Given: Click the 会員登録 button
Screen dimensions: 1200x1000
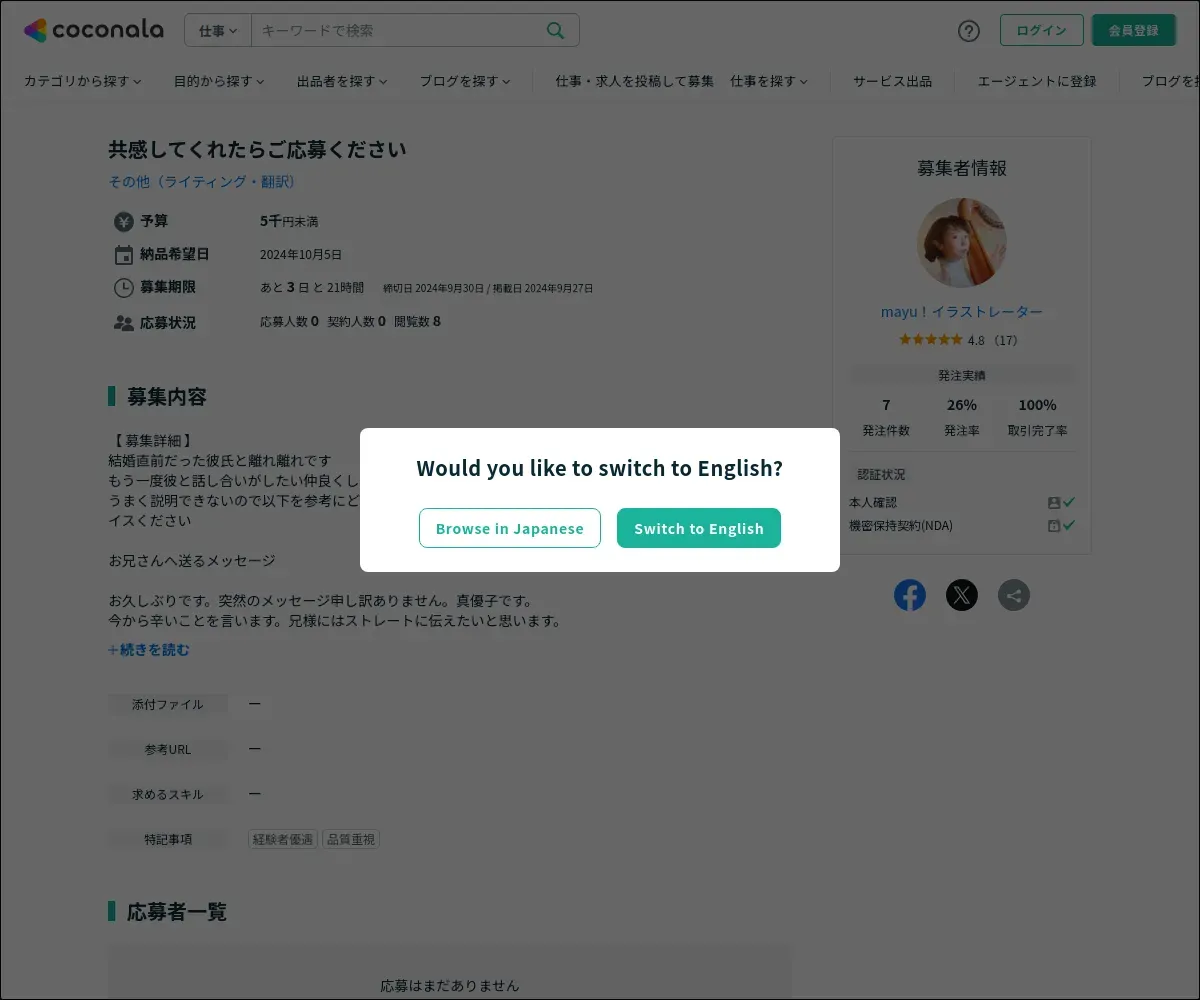Looking at the screenshot, I should pyautogui.click(x=1133, y=30).
